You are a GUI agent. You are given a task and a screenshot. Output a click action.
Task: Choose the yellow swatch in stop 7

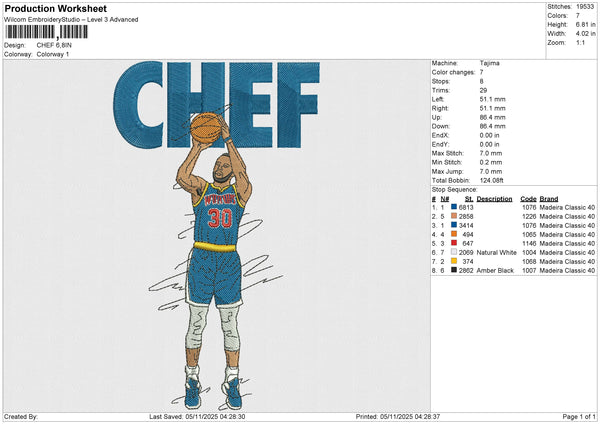click(454, 261)
